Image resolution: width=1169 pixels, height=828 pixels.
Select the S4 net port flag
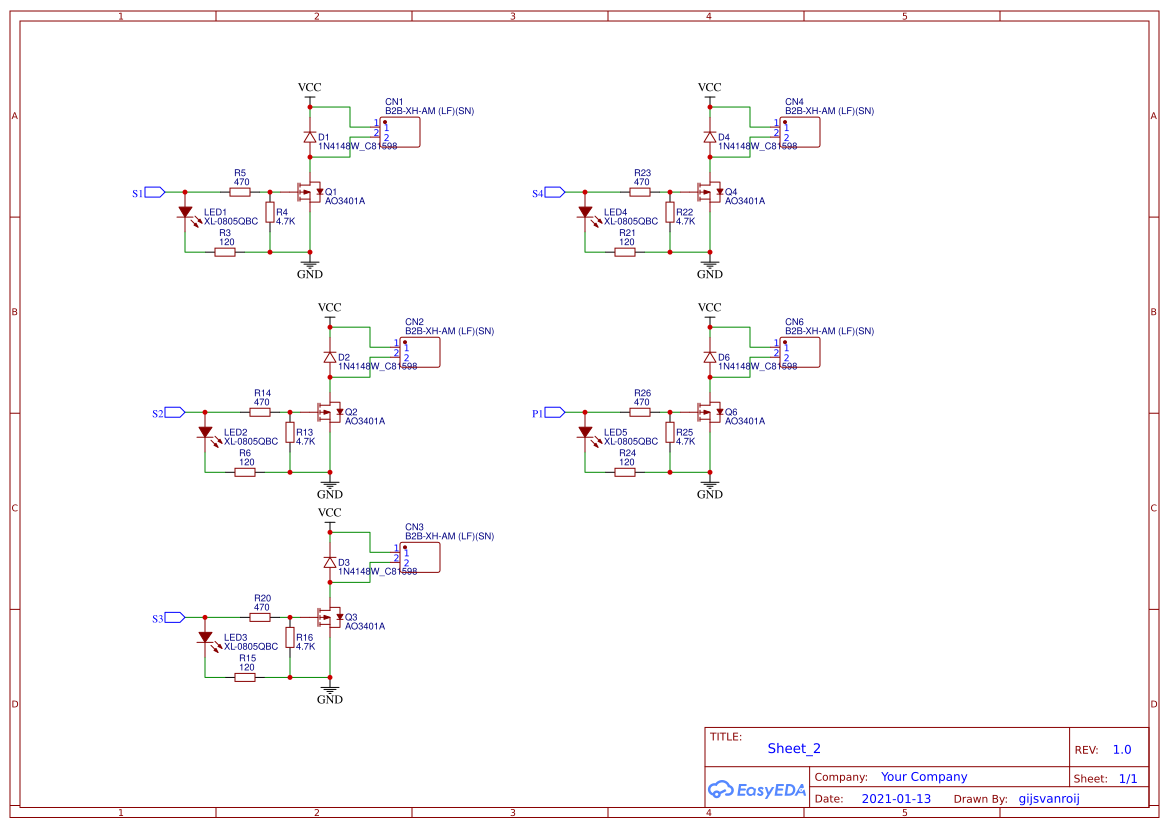[x=555, y=192]
